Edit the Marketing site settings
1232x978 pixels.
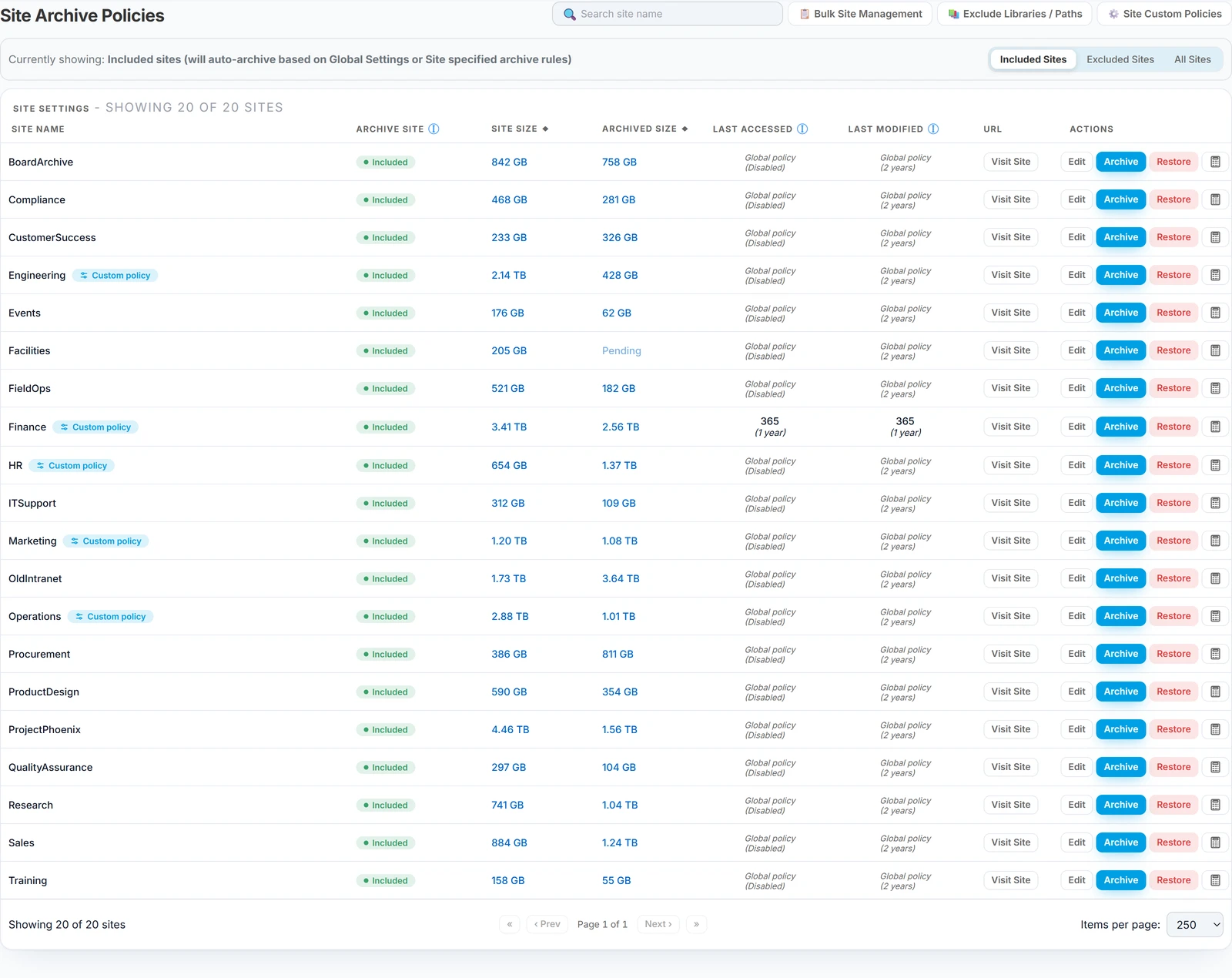(1076, 541)
